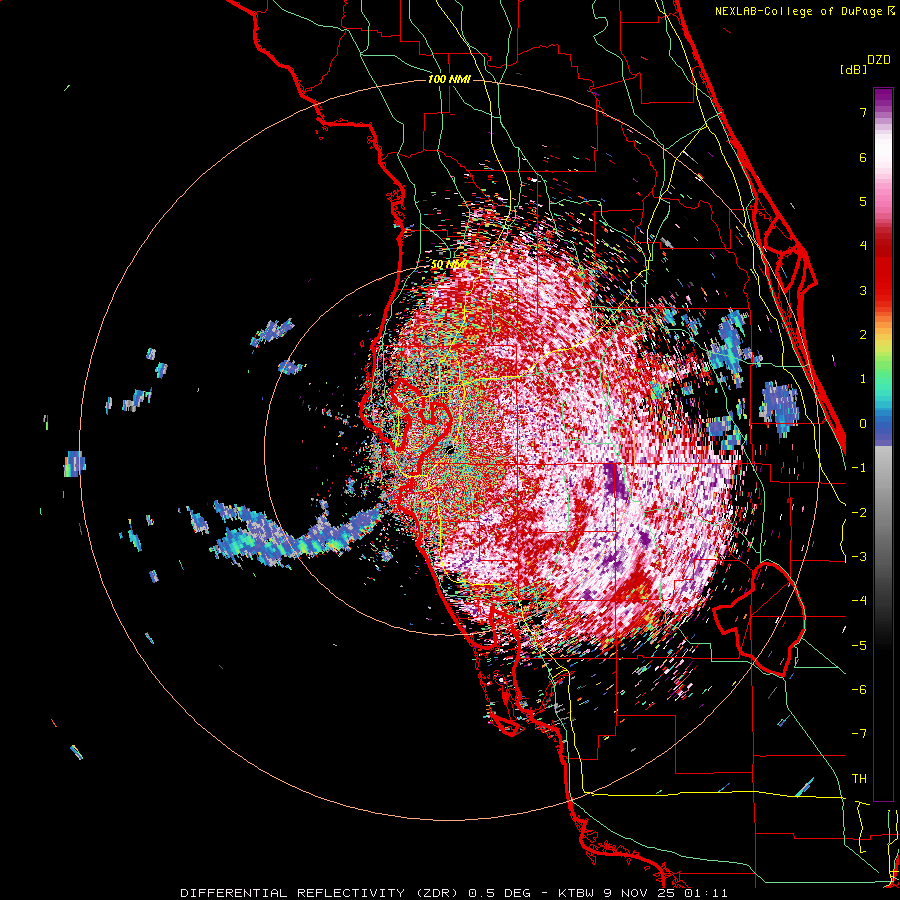
Task: Click the legend value -7
Action: coord(859,734)
